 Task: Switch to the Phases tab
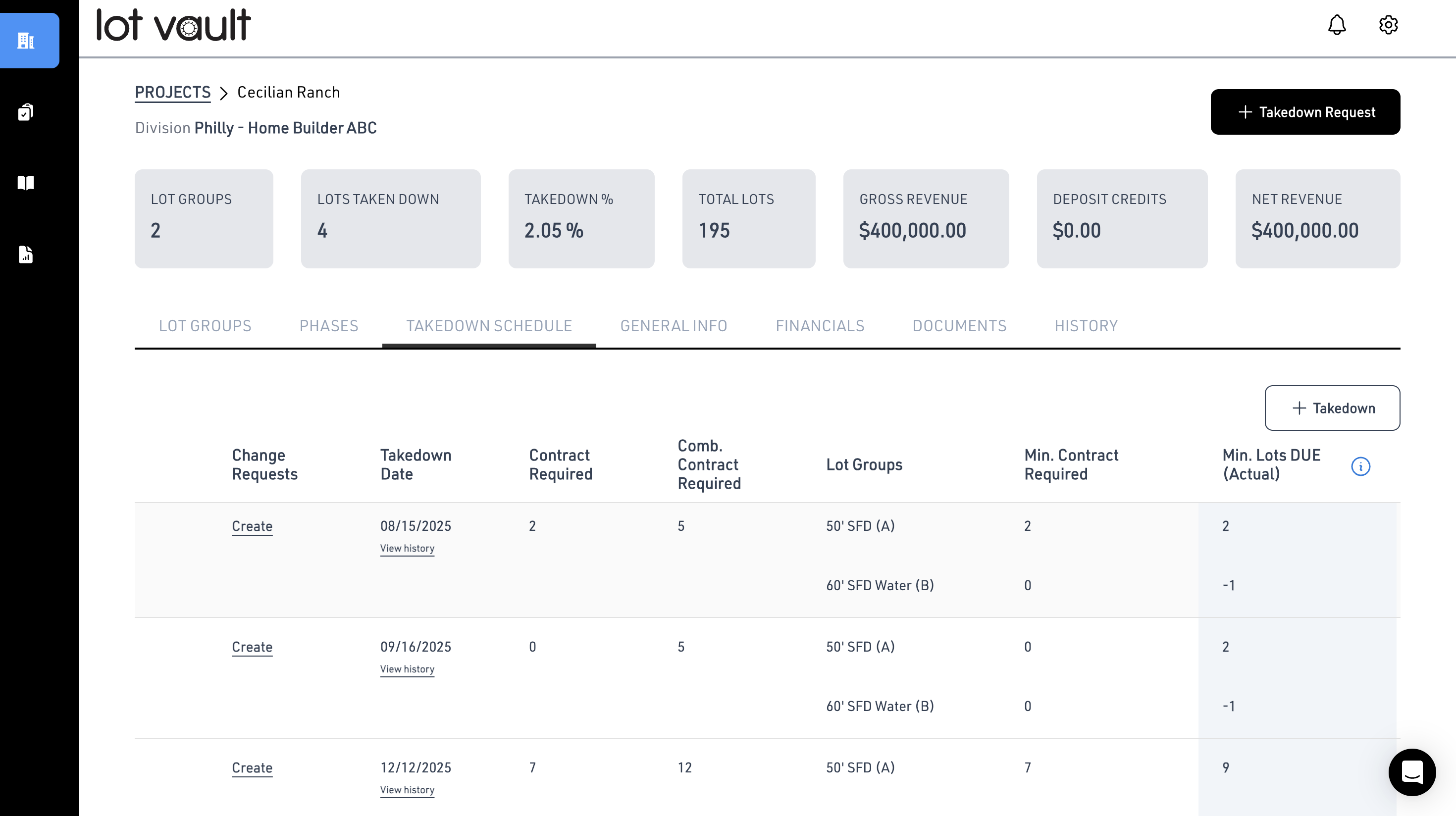pos(328,325)
